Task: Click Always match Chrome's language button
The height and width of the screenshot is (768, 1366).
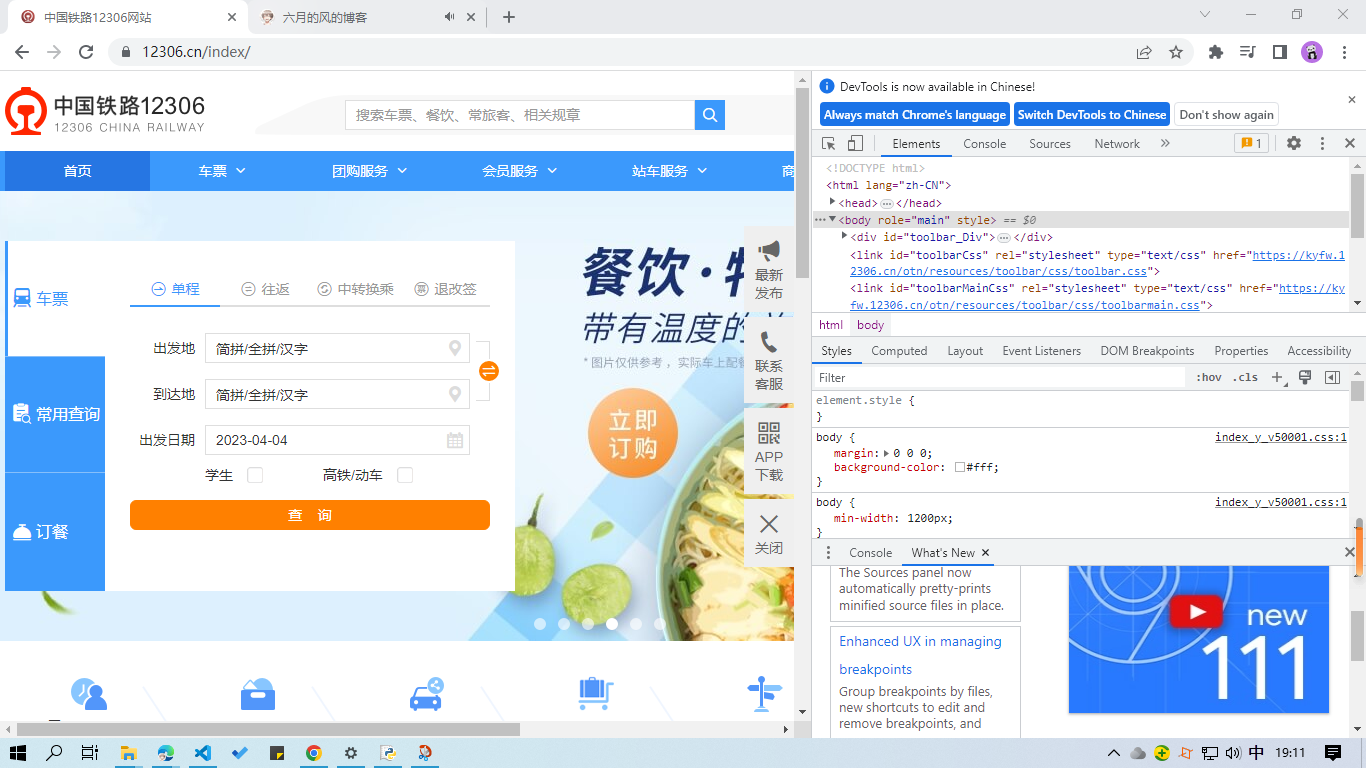Action: 915,115
